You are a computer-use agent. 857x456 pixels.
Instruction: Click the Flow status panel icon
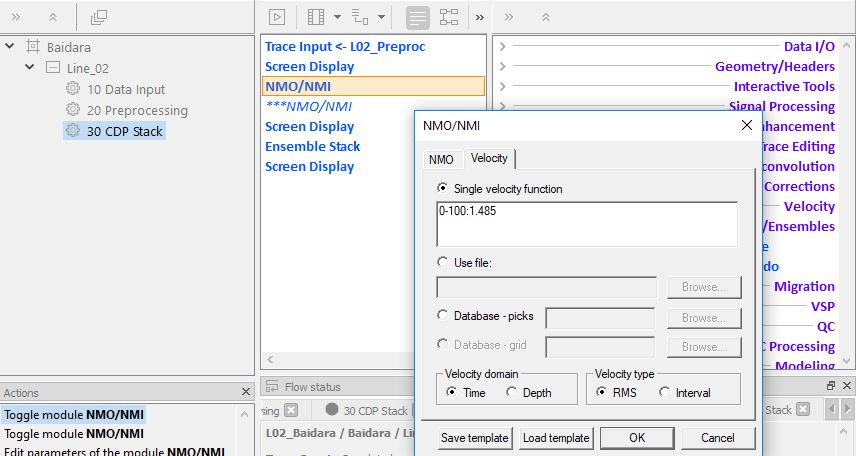[x=272, y=386]
